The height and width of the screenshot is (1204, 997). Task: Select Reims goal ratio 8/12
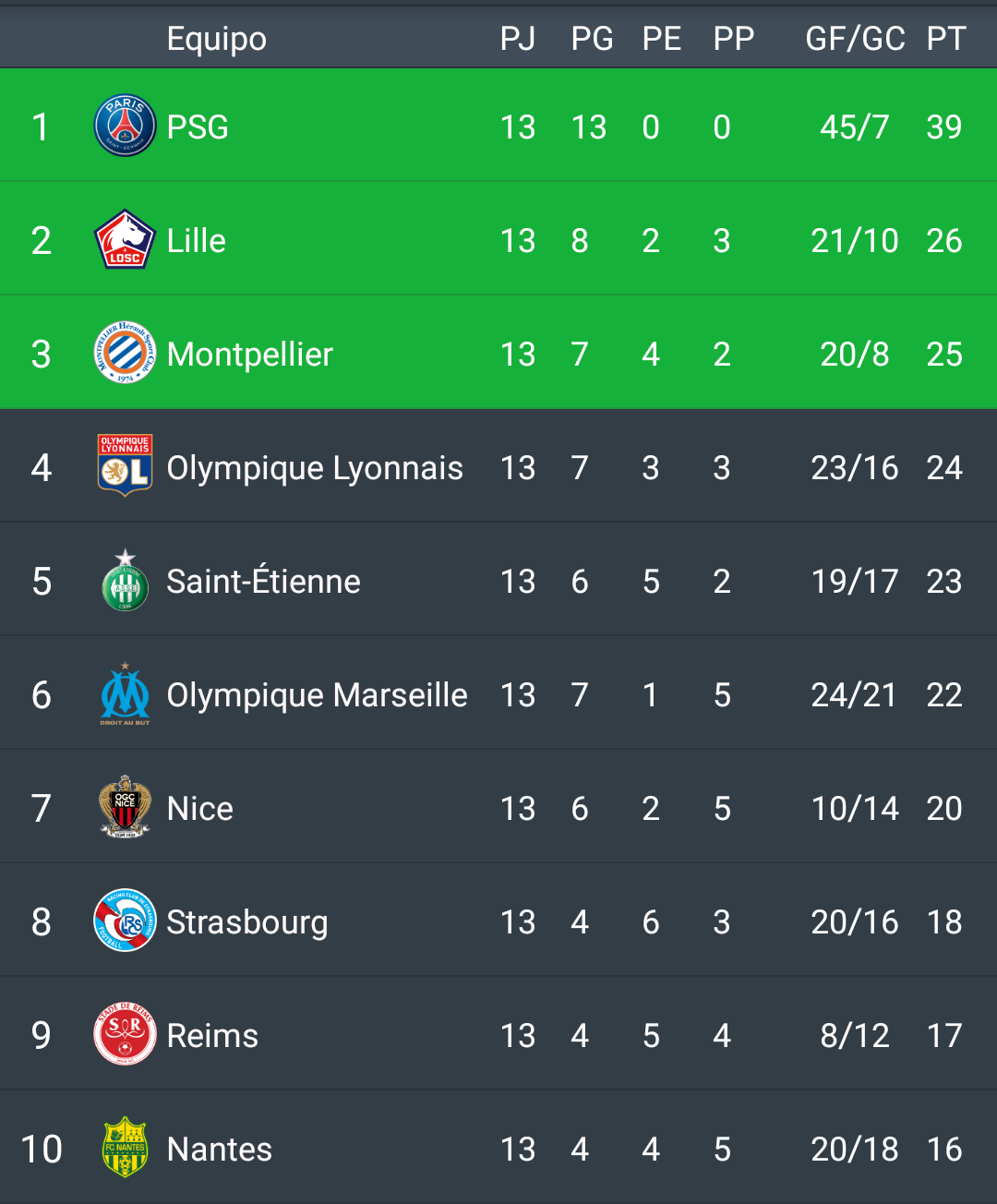coord(855,1035)
